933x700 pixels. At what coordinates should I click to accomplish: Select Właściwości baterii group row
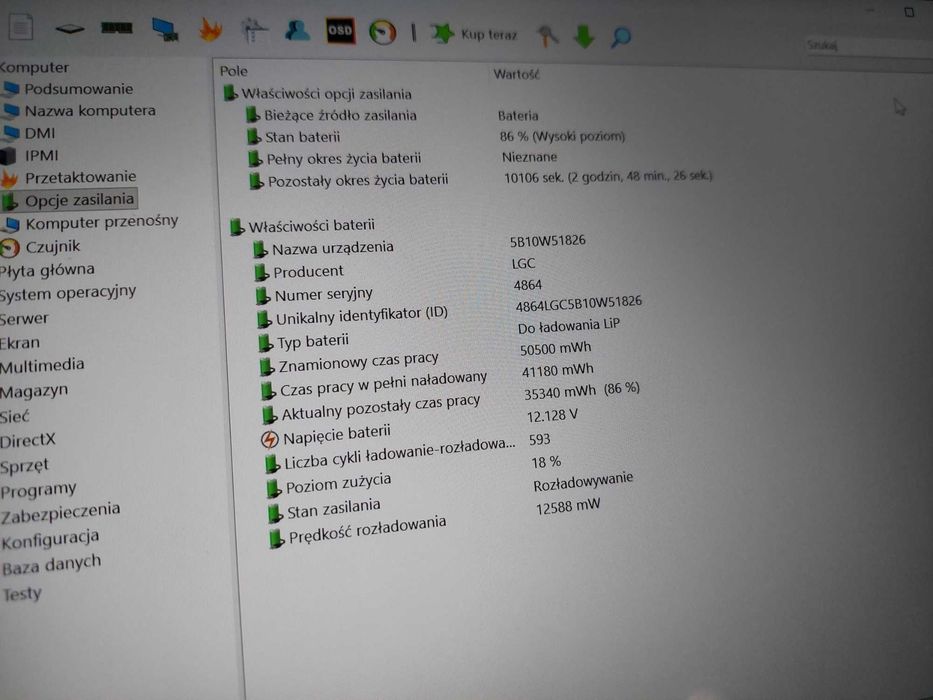click(303, 226)
